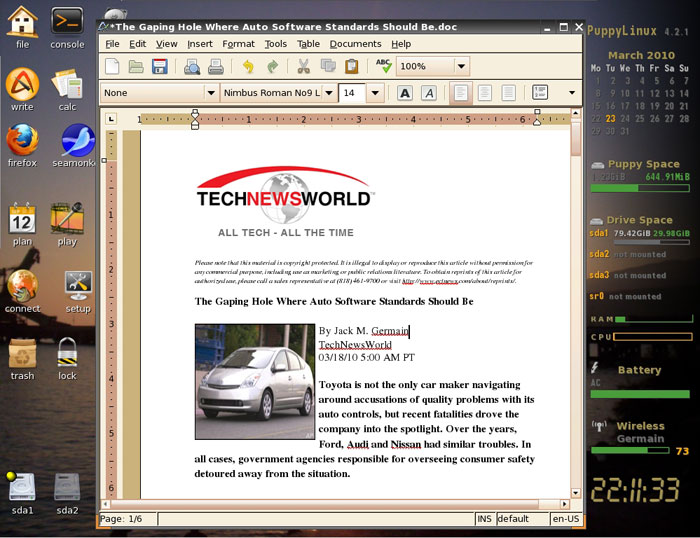Print the document with printer icon
This screenshot has width=700, height=538.
tap(216, 67)
